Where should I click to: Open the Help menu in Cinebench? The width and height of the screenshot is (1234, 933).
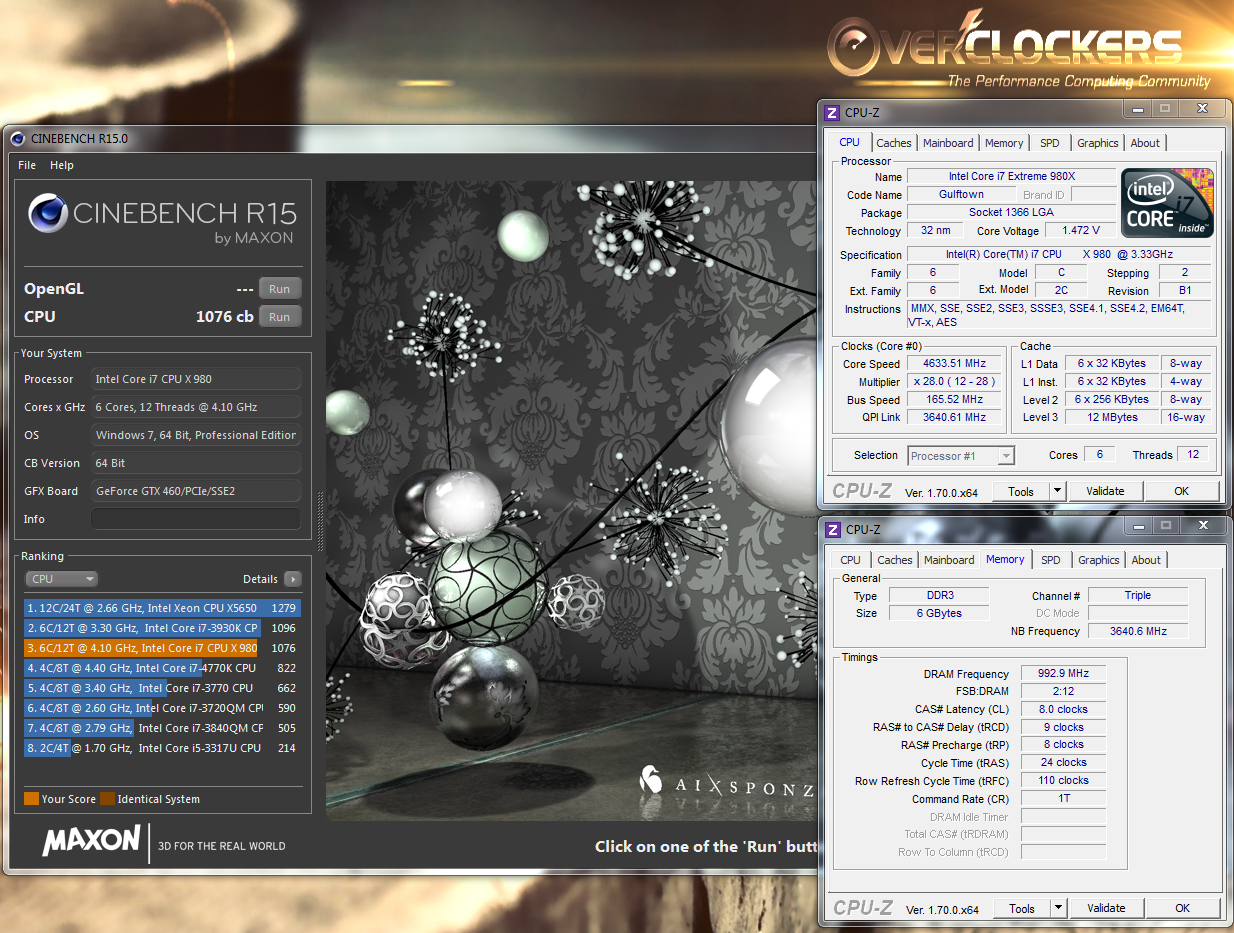tap(62, 165)
